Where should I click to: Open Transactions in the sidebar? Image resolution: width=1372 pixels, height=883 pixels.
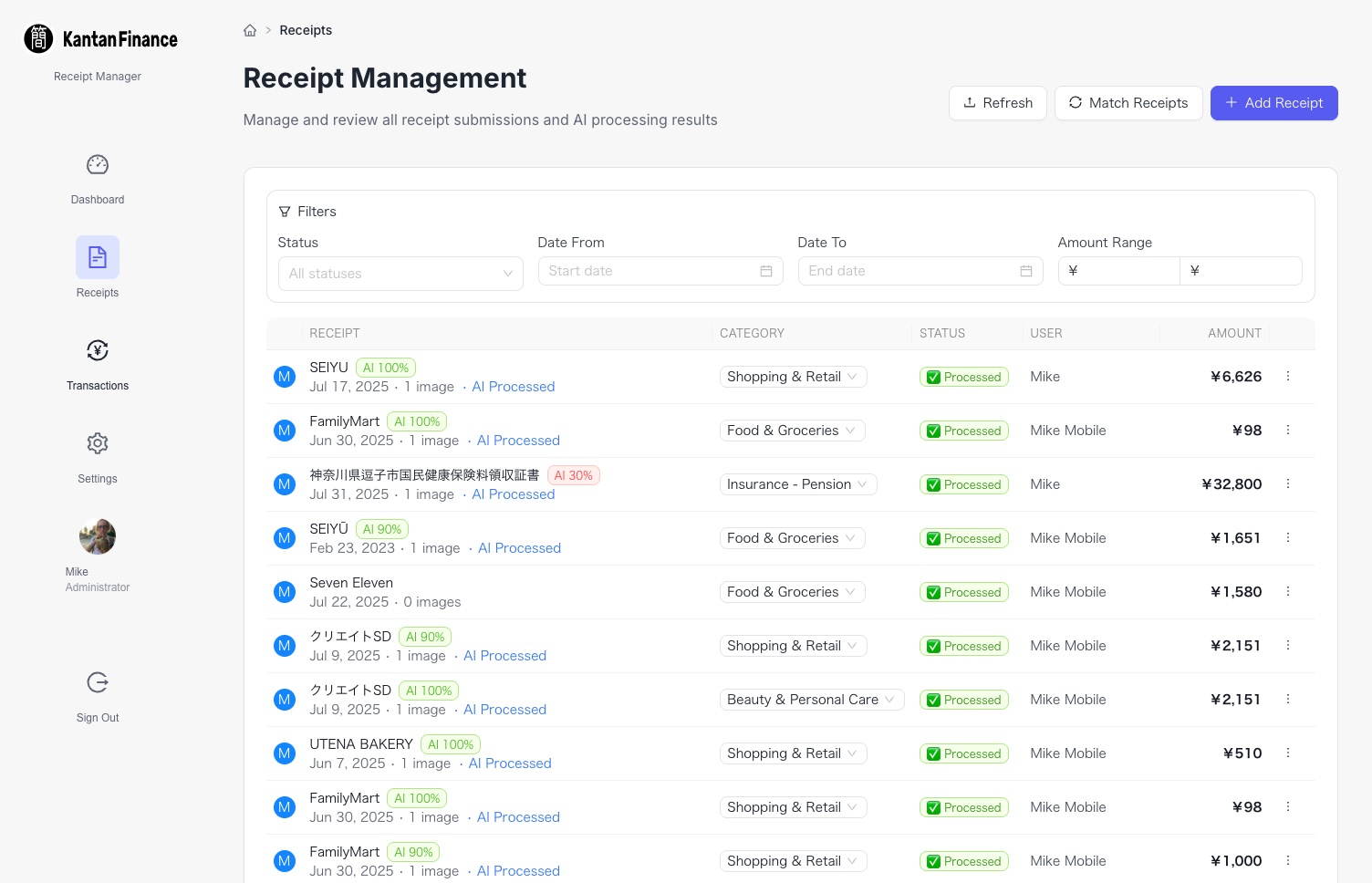coord(97,350)
